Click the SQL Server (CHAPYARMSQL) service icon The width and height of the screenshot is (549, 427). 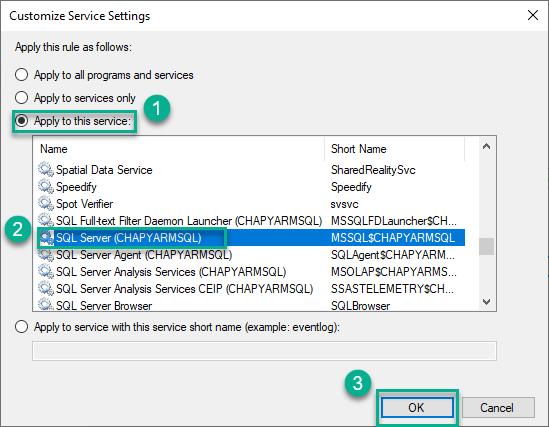46,238
